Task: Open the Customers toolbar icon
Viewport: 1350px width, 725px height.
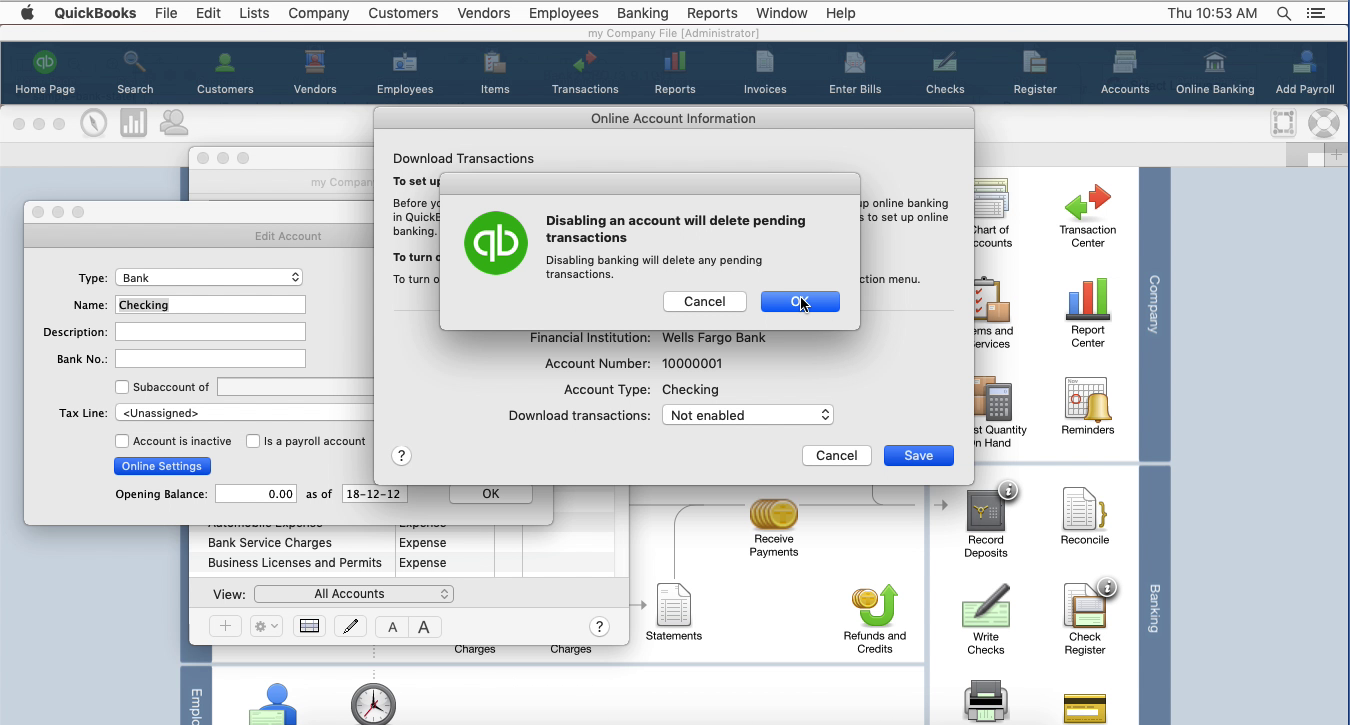Action: (x=225, y=73)
